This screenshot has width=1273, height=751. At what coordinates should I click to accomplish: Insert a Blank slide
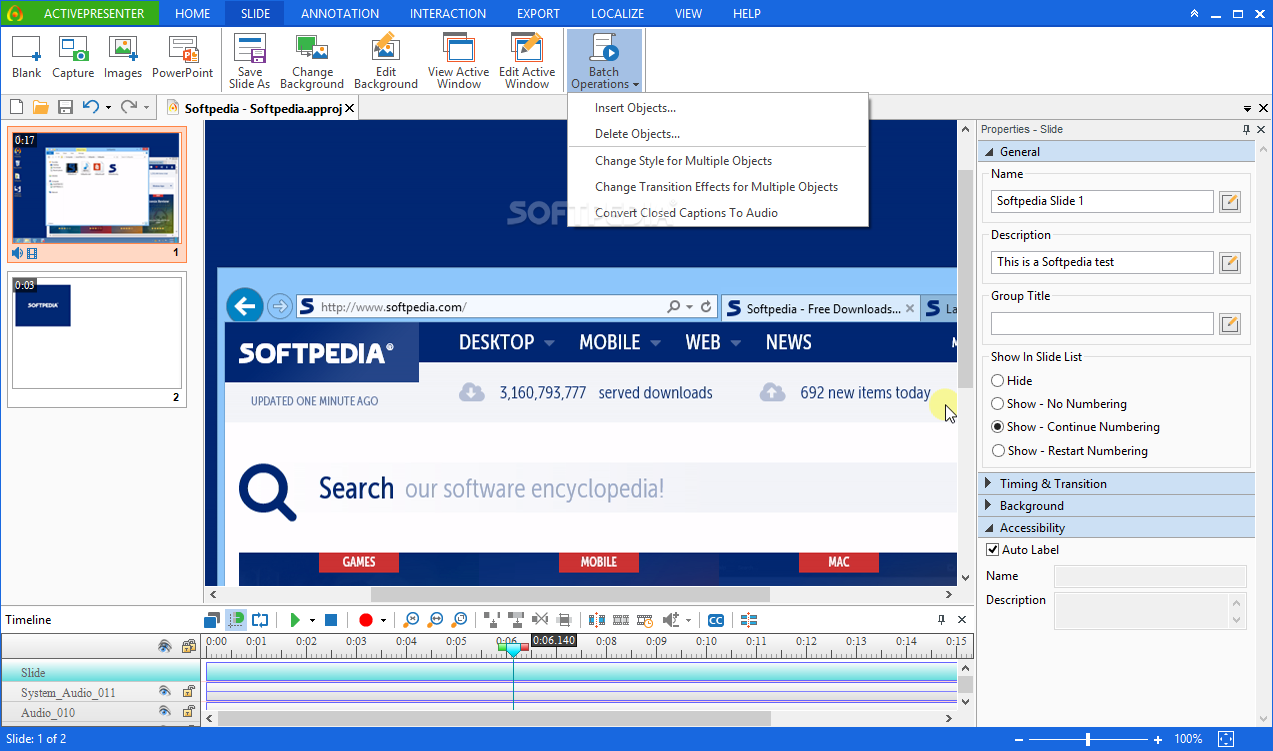pyautogui.click(x=27, y=57)
